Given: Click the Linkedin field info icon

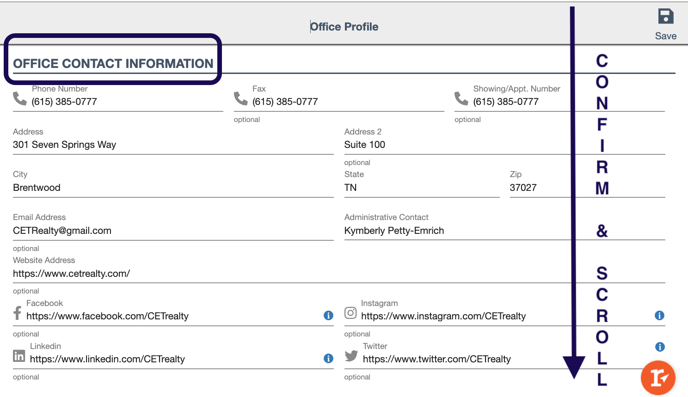Looking at the screenshot, I should 328,358.
